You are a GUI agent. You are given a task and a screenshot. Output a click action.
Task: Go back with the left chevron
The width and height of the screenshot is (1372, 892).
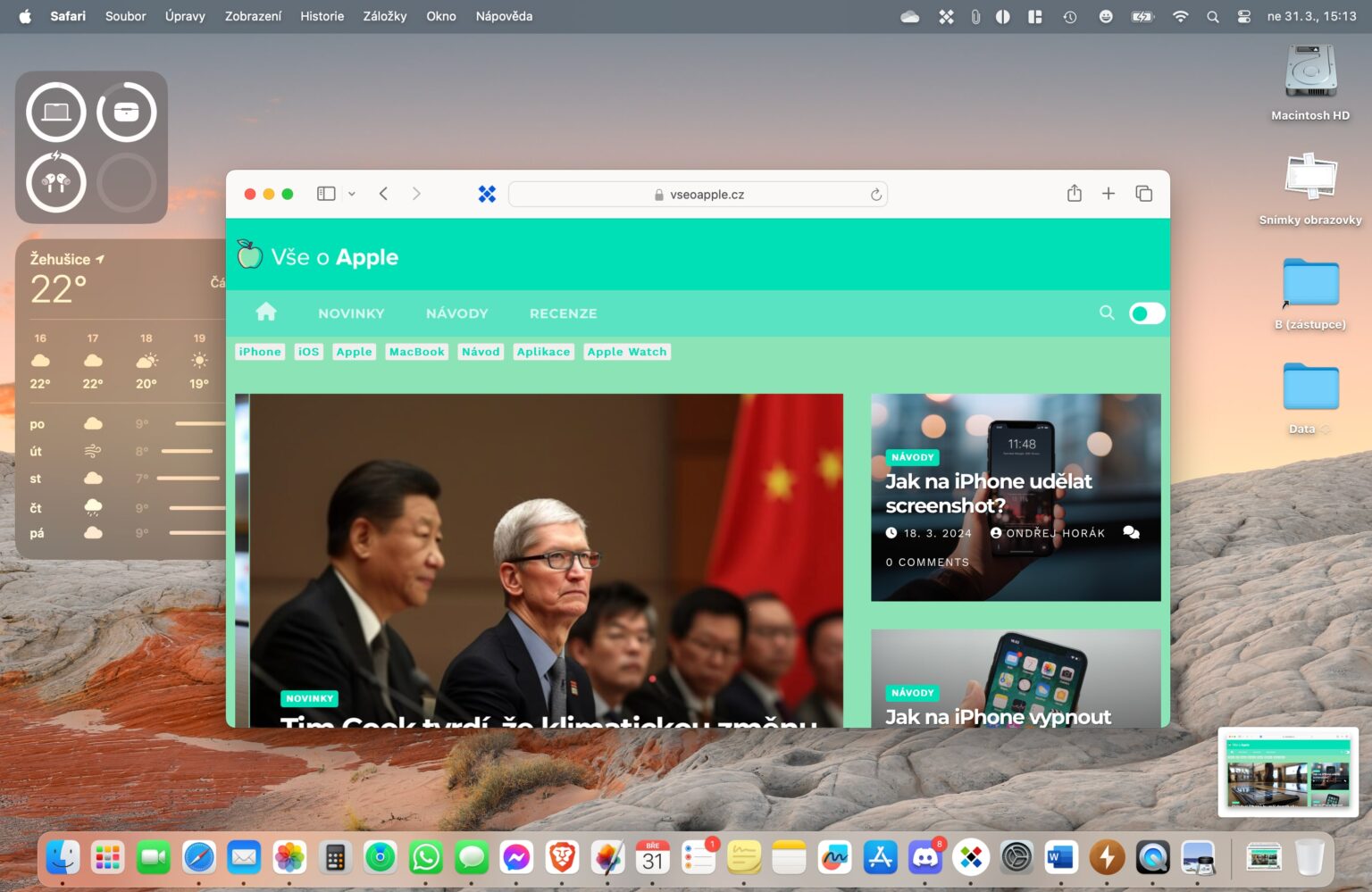click(383, 194)
